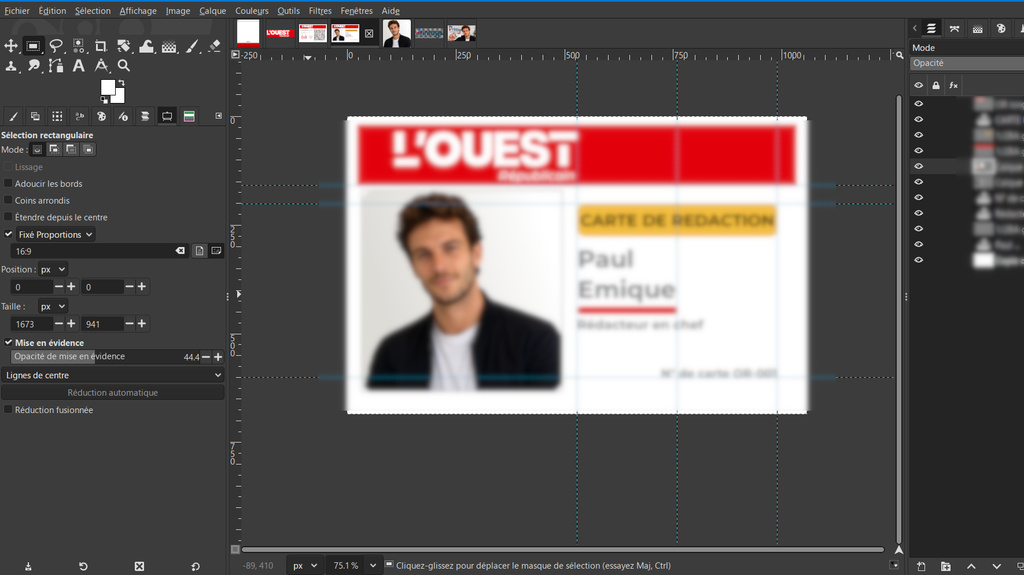Open the tool options tab menu arrow
1024x575 pixels.
[x=219, y=116]
